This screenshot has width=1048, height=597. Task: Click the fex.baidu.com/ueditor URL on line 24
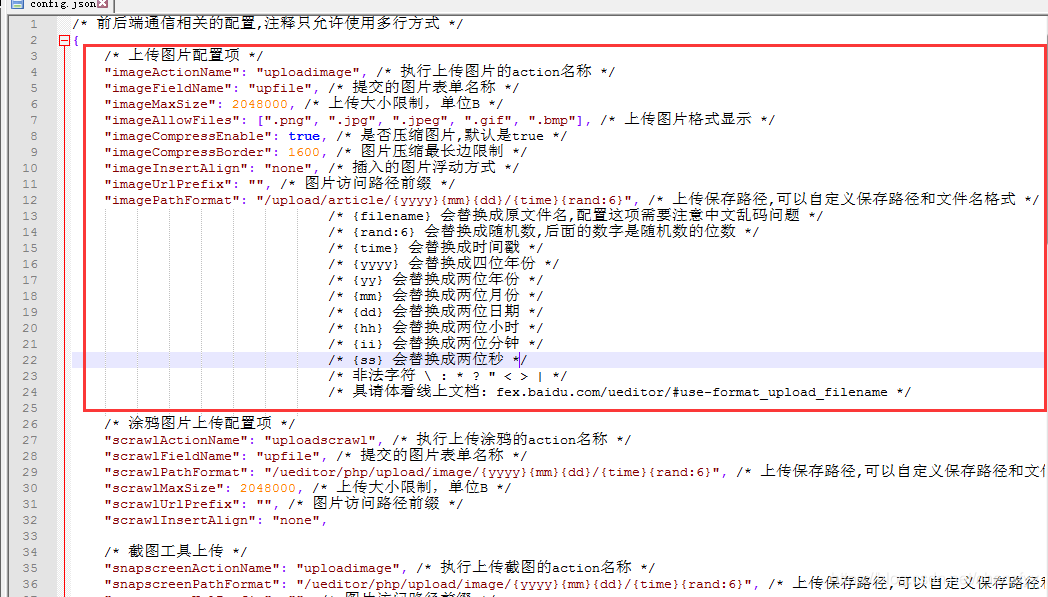tap(692, 392)
